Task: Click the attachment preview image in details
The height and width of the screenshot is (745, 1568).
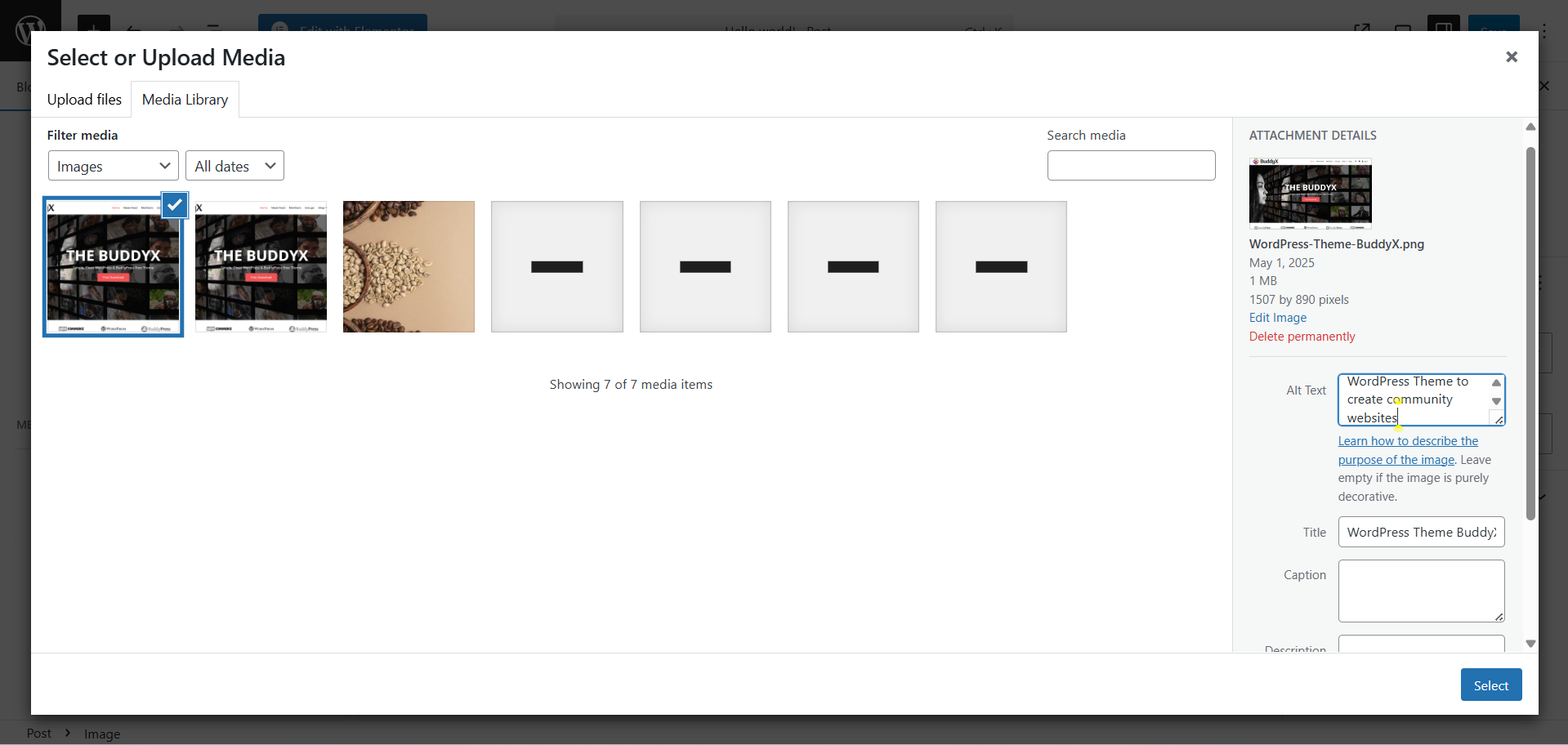Action: click(1311, 194)
